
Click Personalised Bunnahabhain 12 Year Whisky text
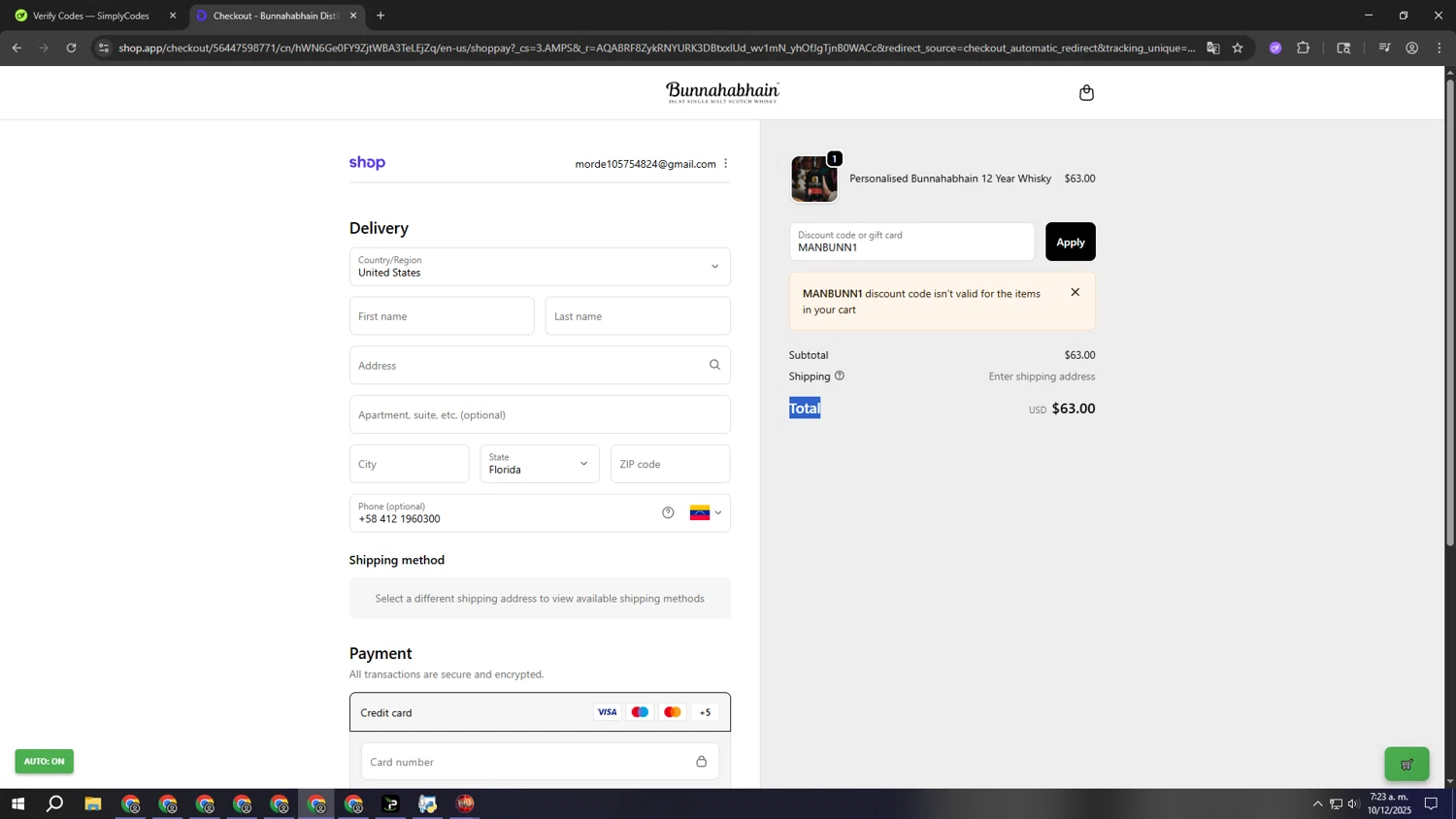[x=950, y=179]
